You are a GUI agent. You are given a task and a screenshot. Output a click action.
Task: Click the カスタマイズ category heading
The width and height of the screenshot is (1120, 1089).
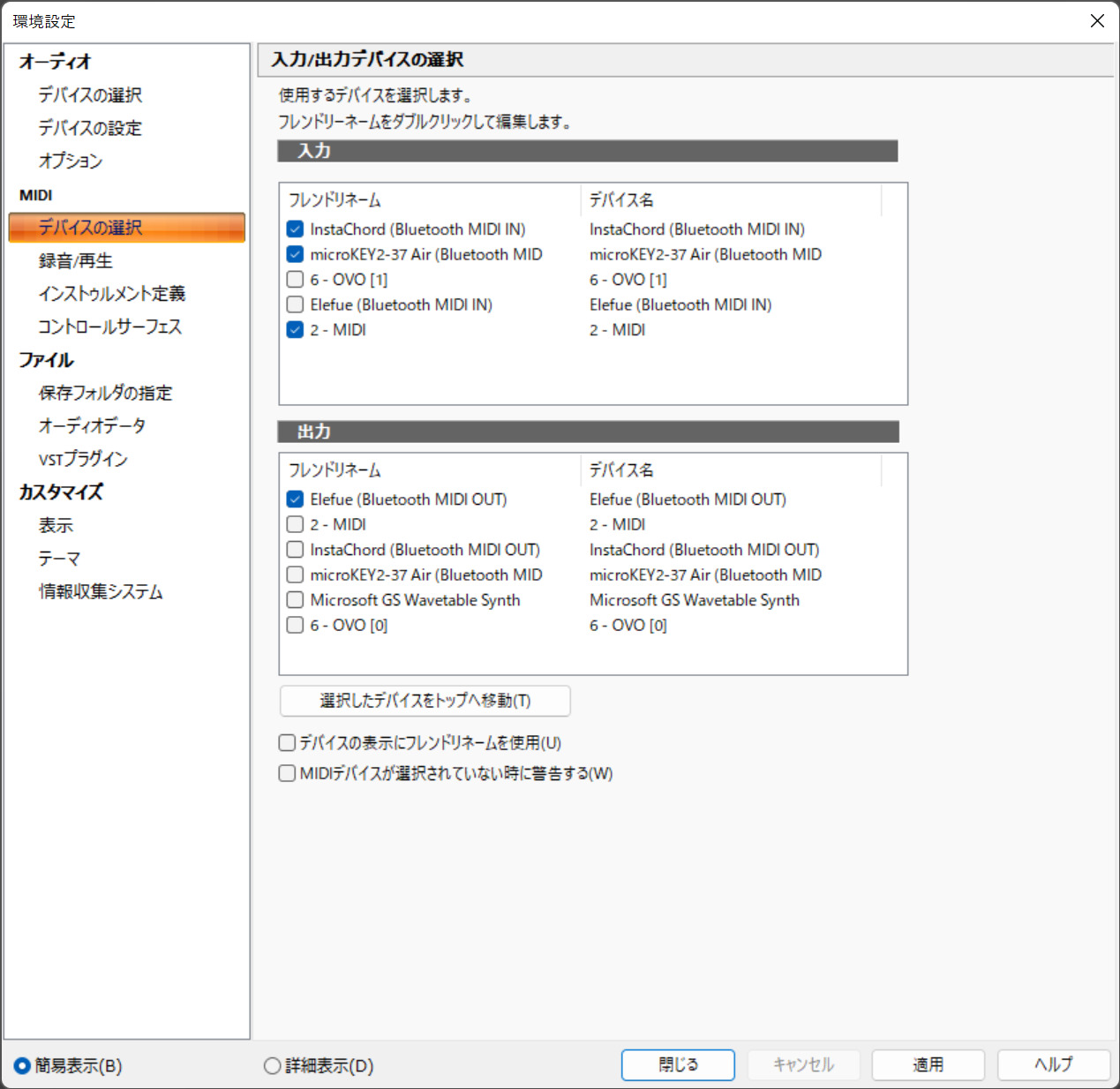coord(61,492)
